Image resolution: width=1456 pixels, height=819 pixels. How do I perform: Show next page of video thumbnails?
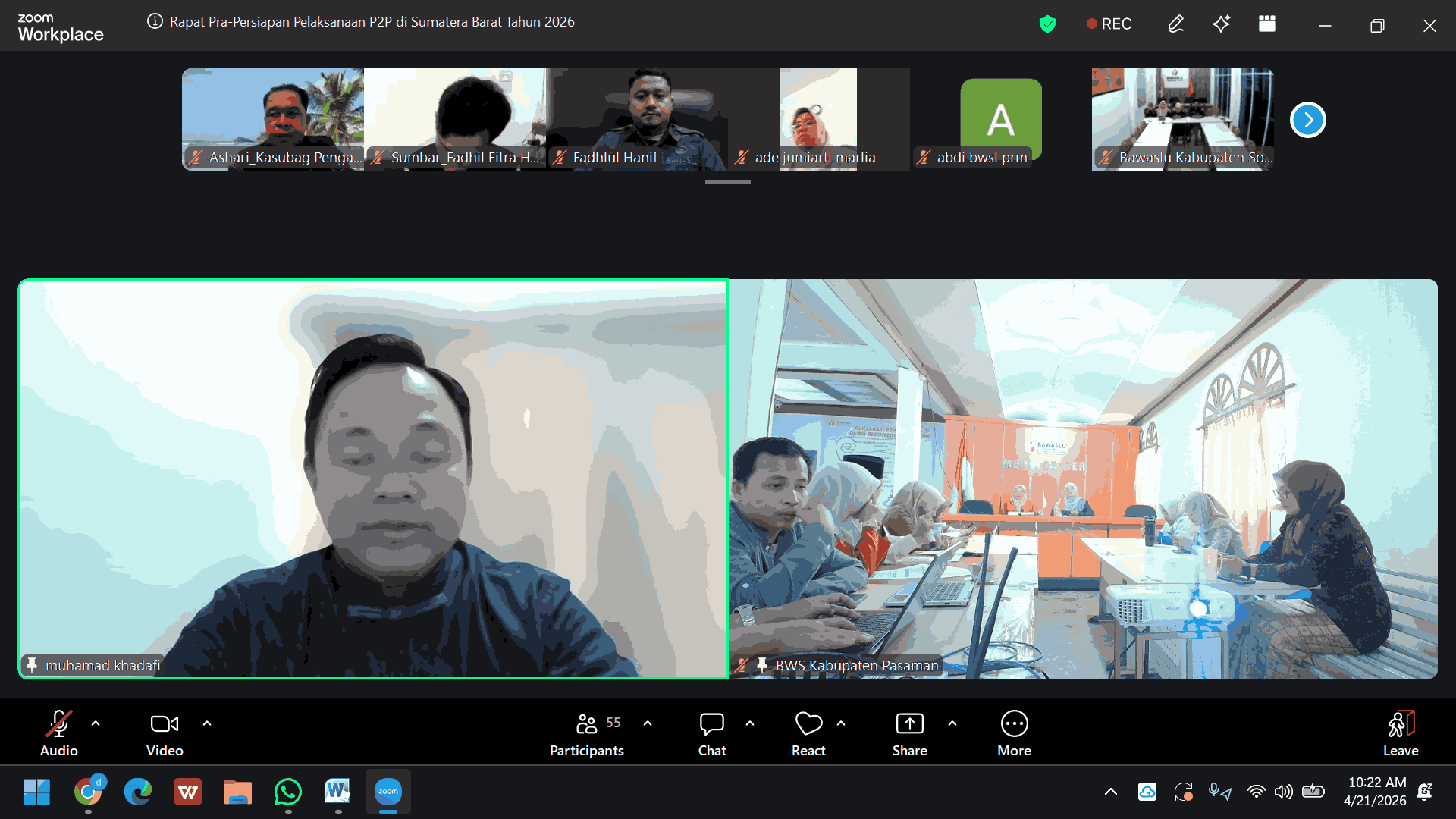pyautogui.click(x=1307, y=120)
